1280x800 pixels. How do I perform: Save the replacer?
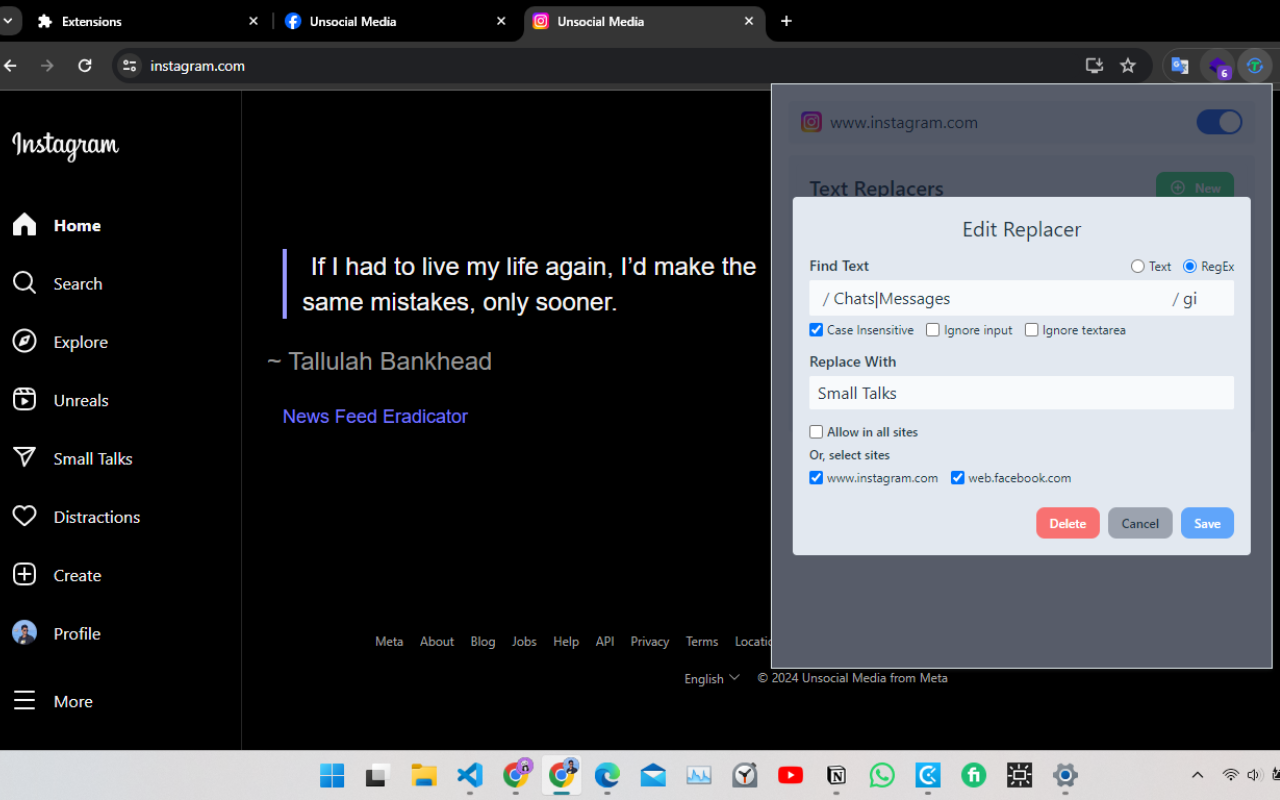pos(1207,523)
